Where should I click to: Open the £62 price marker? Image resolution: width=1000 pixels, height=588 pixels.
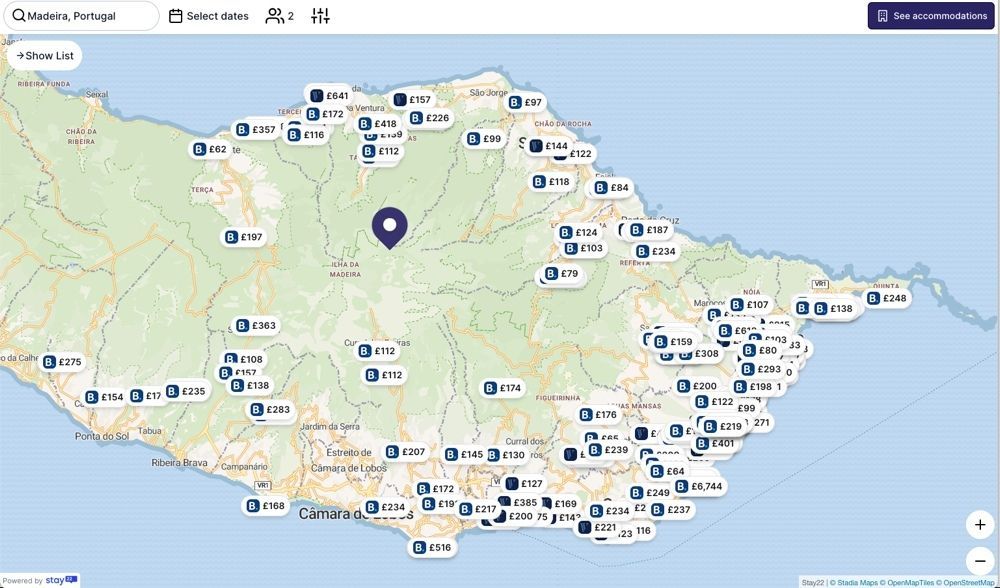click(x=210, y=149)
